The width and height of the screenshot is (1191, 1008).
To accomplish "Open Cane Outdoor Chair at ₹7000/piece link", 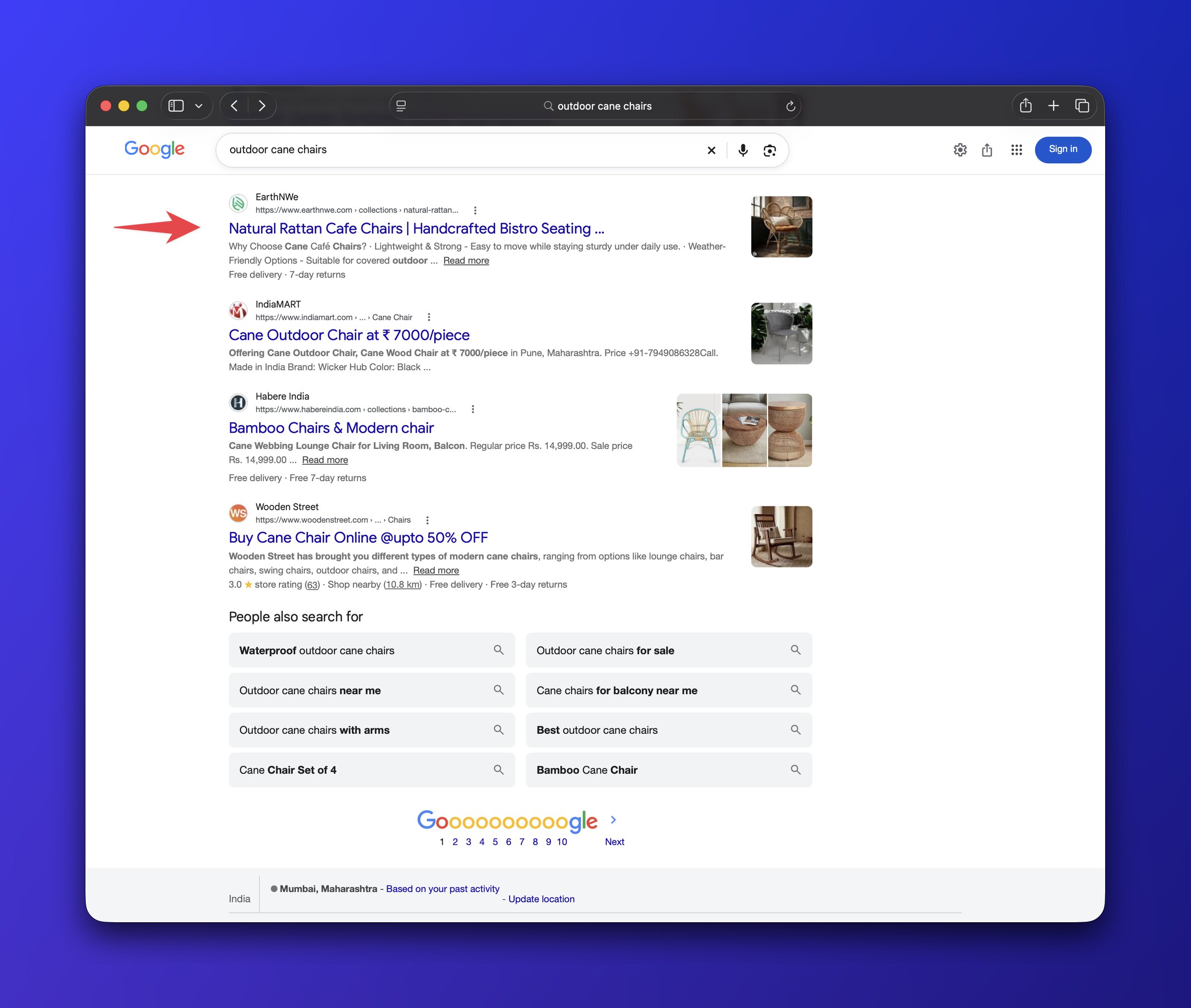I will [x=349, y=335].
